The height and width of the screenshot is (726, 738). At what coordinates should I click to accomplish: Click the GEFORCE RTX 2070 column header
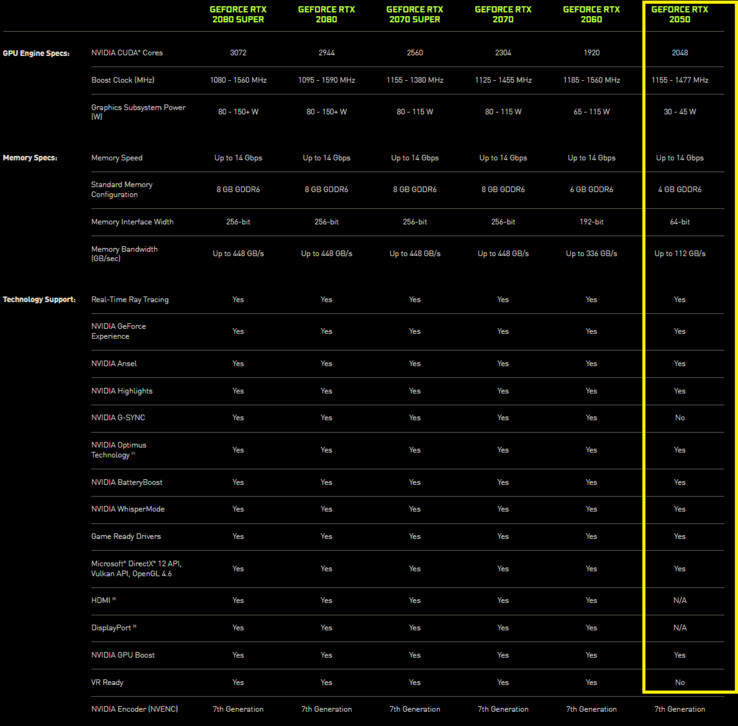[x=503, y=15]
